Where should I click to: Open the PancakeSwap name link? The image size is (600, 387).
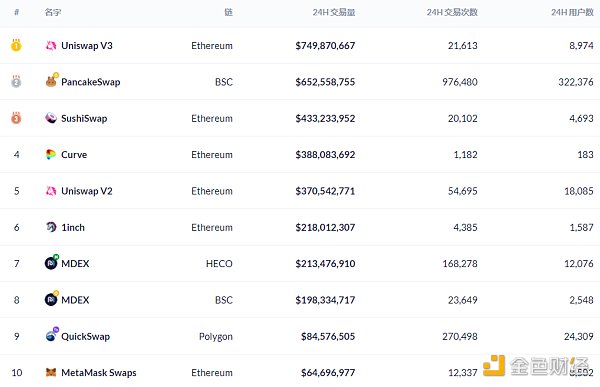coord(91,82)
